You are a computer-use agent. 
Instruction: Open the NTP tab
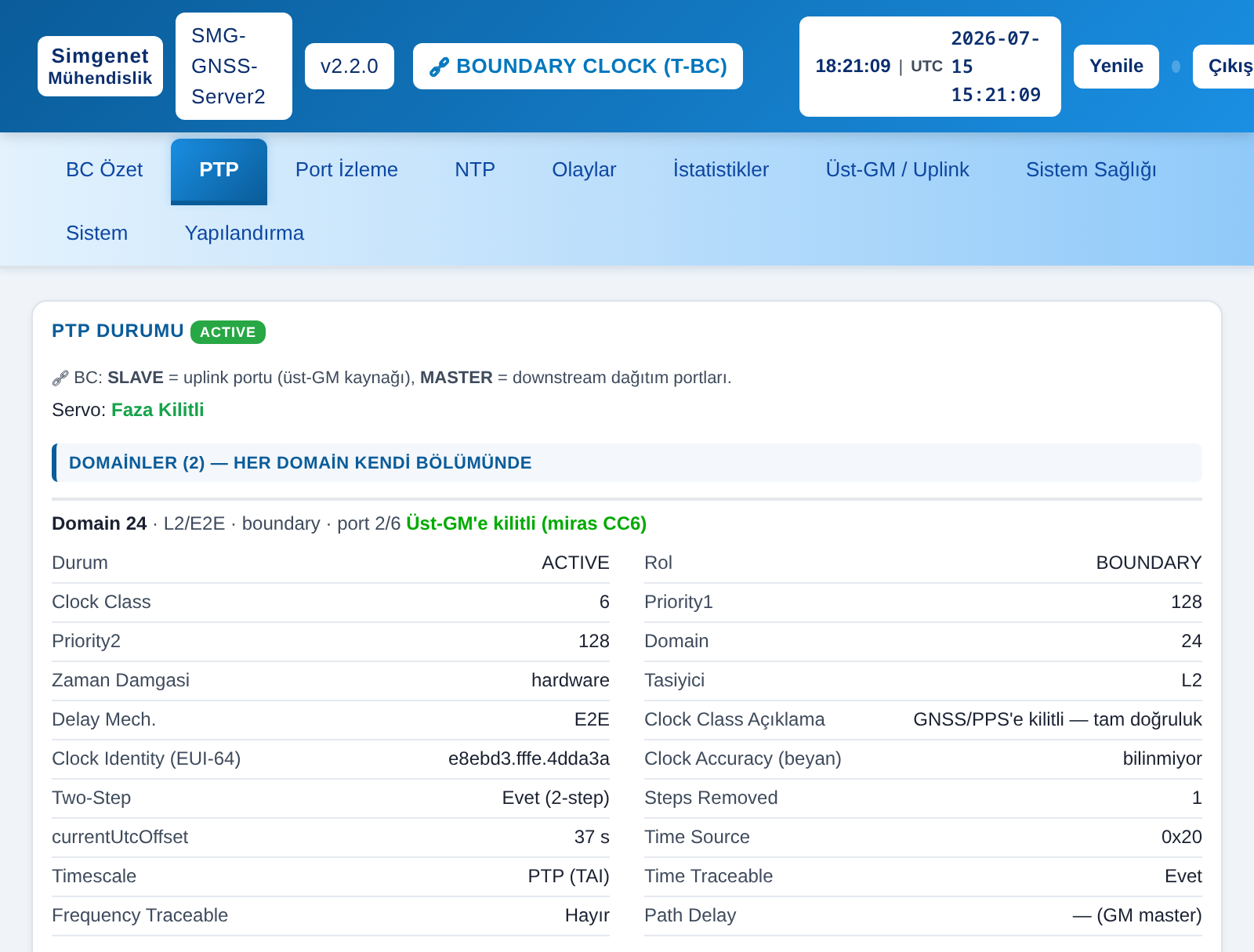pos(475,170)
